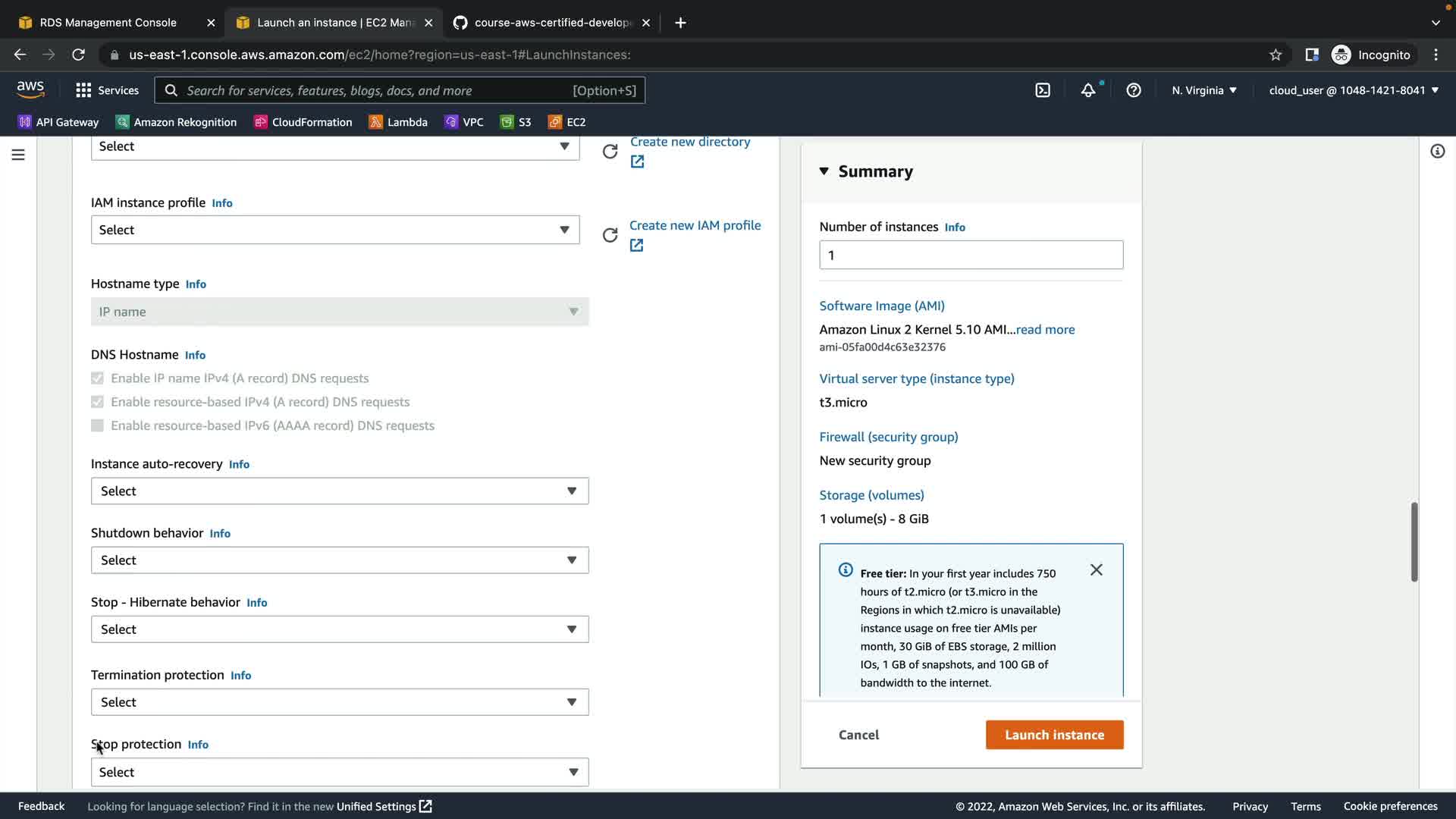1456x819 pixels.
Task: Click refresh icon next to IAM instance profile
Action: click(x=610, y=235)
